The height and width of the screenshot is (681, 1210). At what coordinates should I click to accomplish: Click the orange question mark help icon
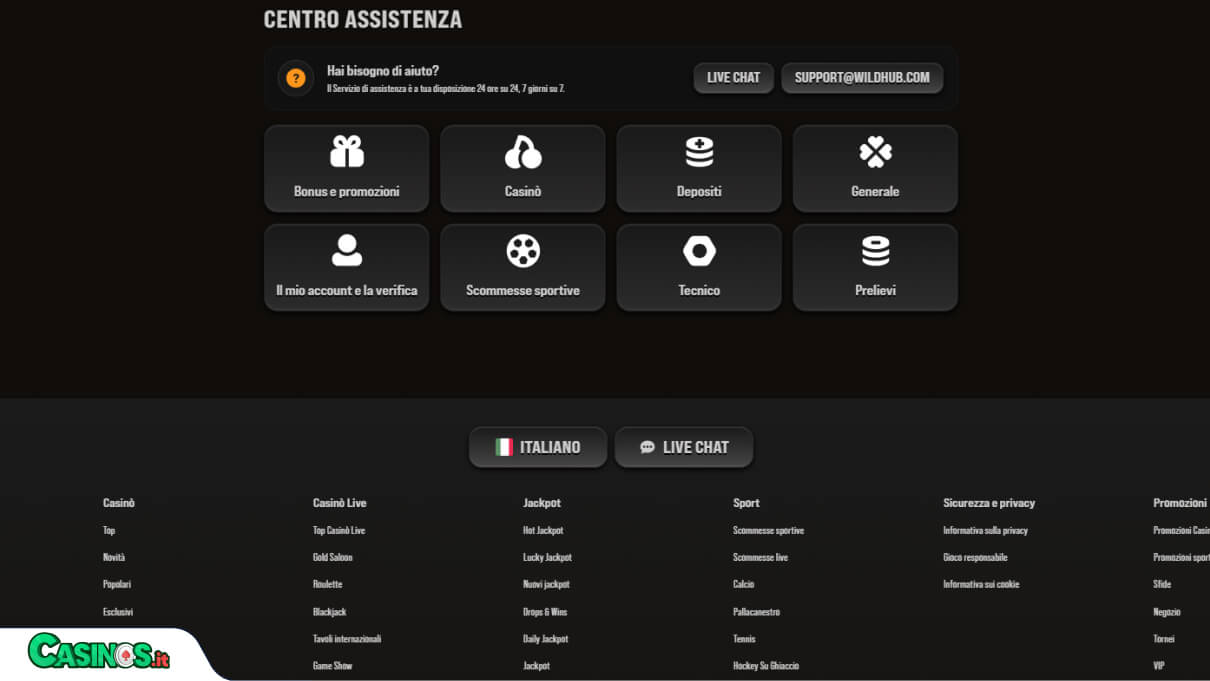296,78
